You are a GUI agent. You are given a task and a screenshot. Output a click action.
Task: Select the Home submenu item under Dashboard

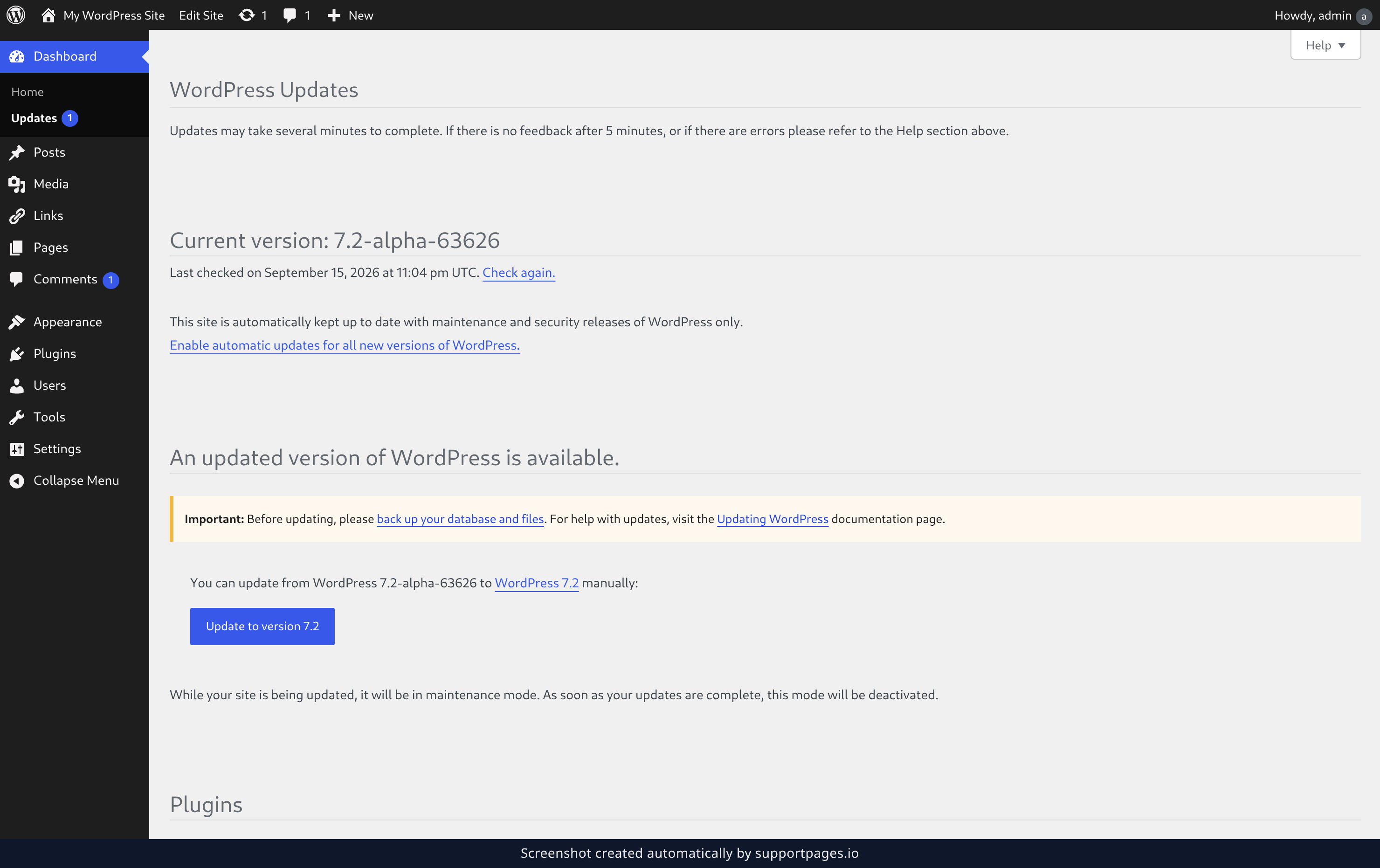(28, 92)
